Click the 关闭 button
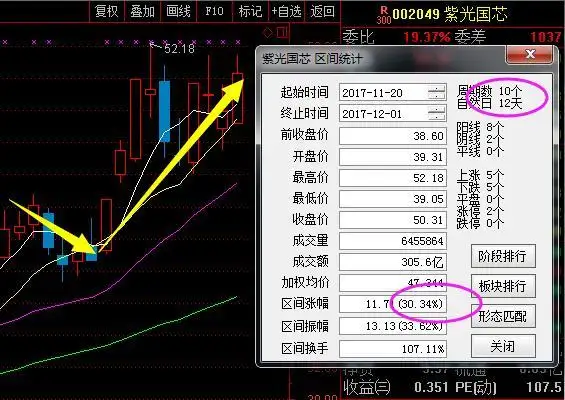565x400 pixels. click(x=503, y=346)
